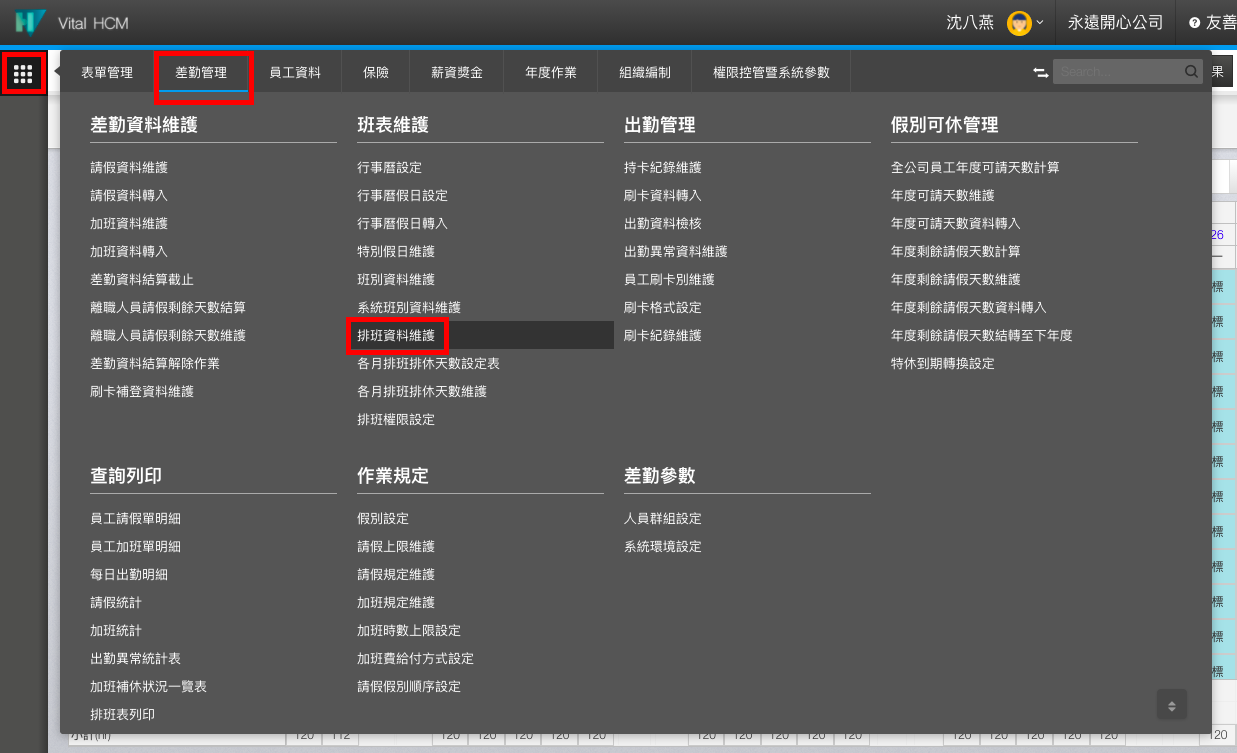Open 請假資料維護 under 差勤資料維護
The image size is (1237, 753).
click(129, 168)
